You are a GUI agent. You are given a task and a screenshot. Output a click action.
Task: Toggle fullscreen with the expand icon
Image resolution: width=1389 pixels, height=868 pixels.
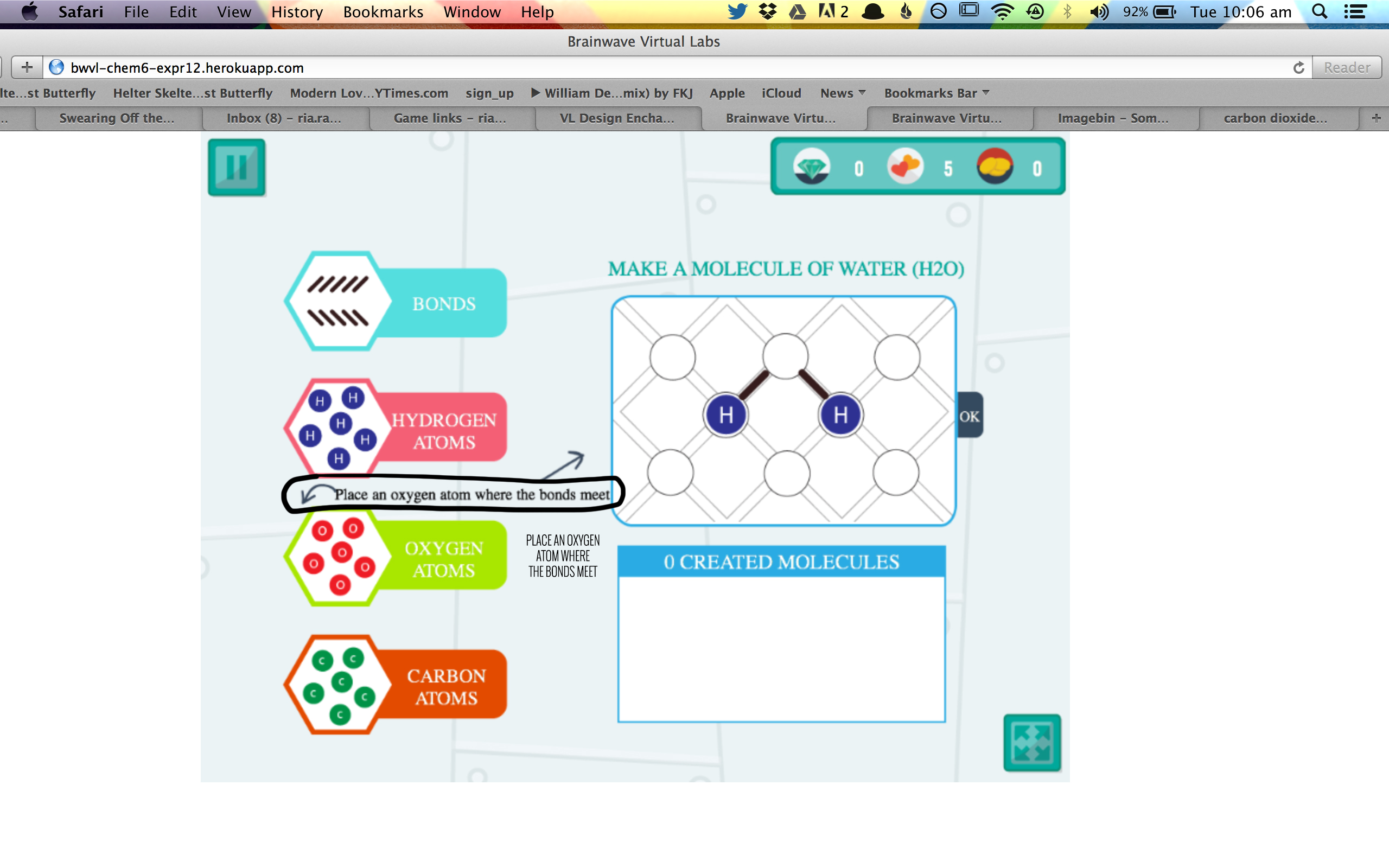pyautogui.click(x=1031, y=743)
